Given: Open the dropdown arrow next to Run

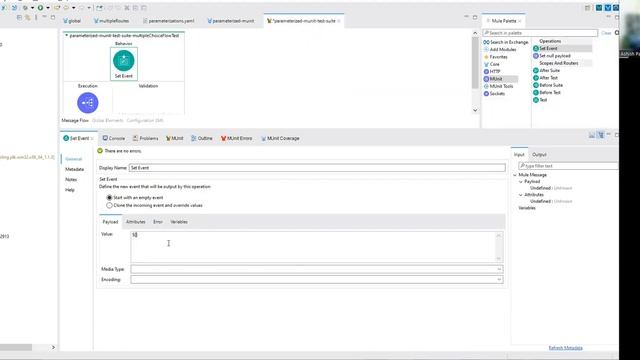Looking at the screenshot, I should click(x=48, y=8).
